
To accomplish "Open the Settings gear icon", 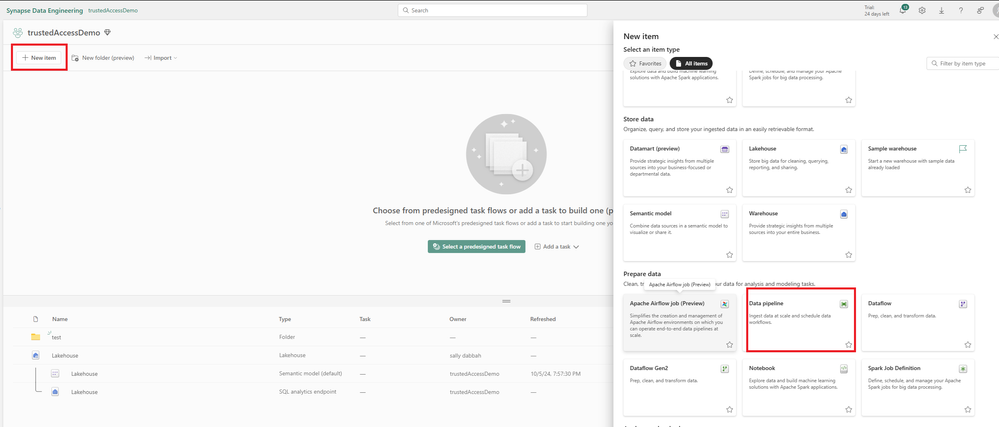I will (x=922, y=10).
